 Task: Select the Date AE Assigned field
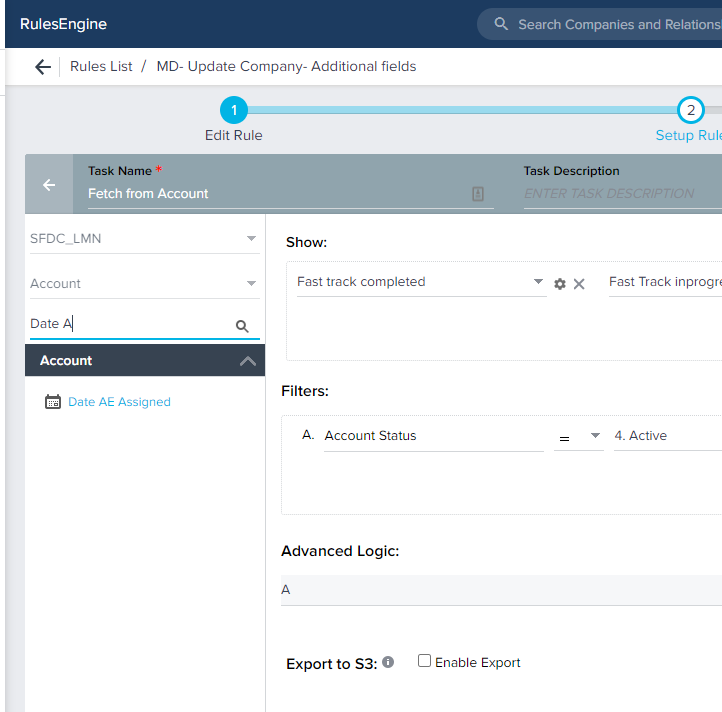pyautogui.click(x=119, y=402)
